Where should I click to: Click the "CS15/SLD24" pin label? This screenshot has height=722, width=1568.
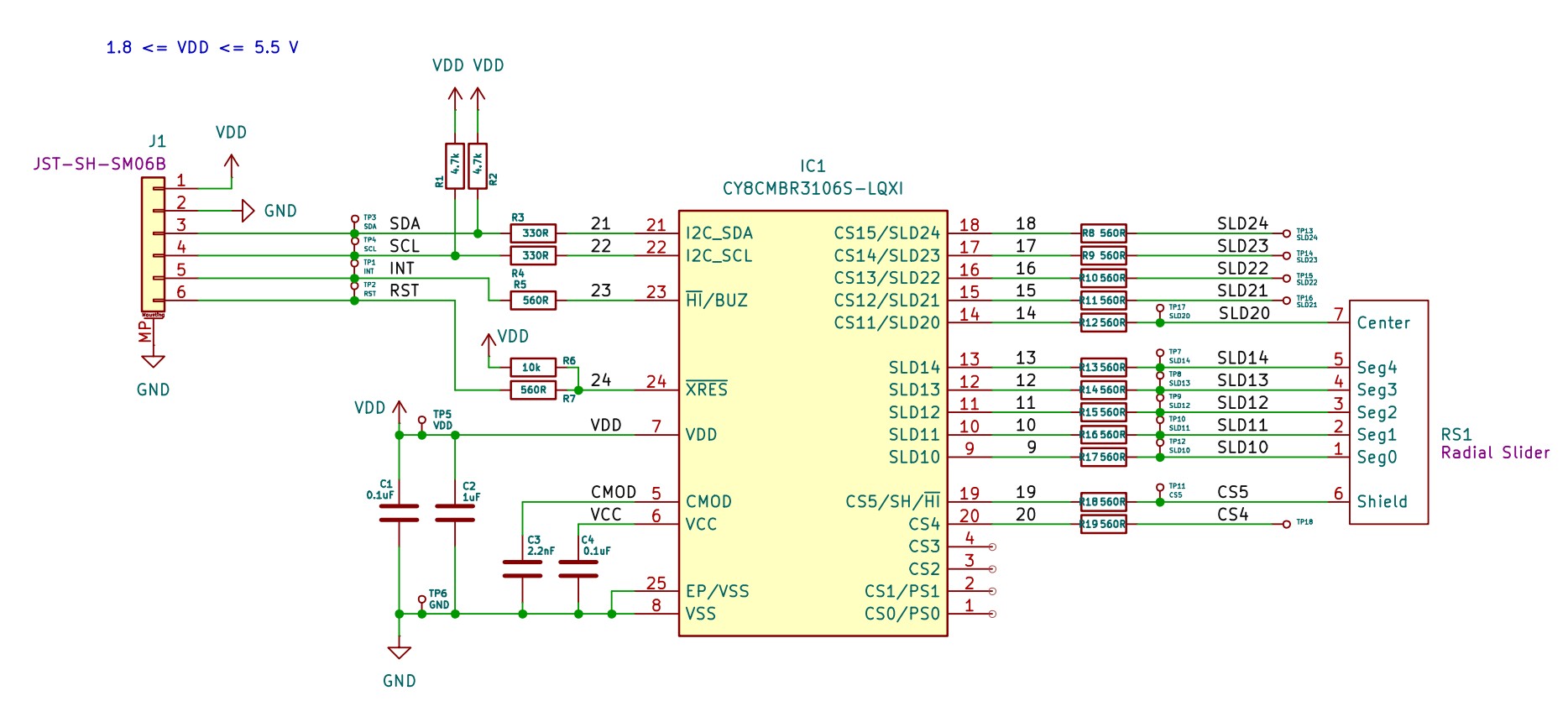click(886, 233)
